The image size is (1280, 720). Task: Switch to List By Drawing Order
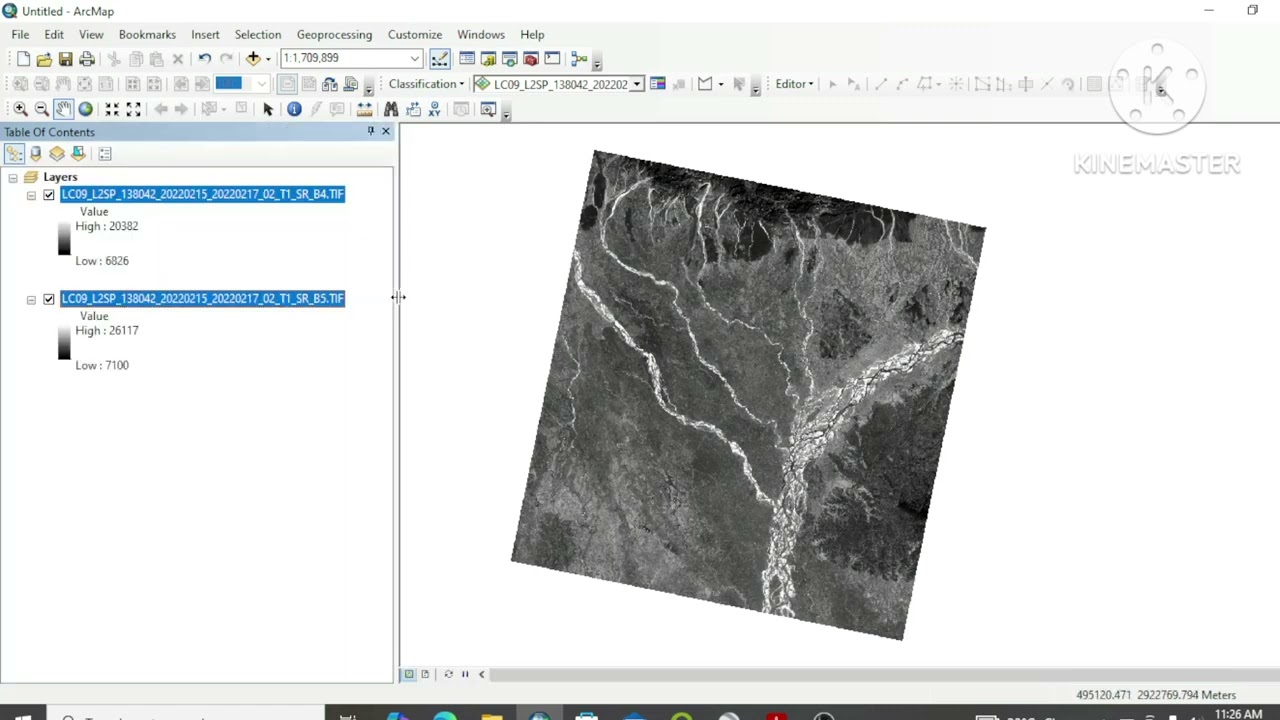14,154
